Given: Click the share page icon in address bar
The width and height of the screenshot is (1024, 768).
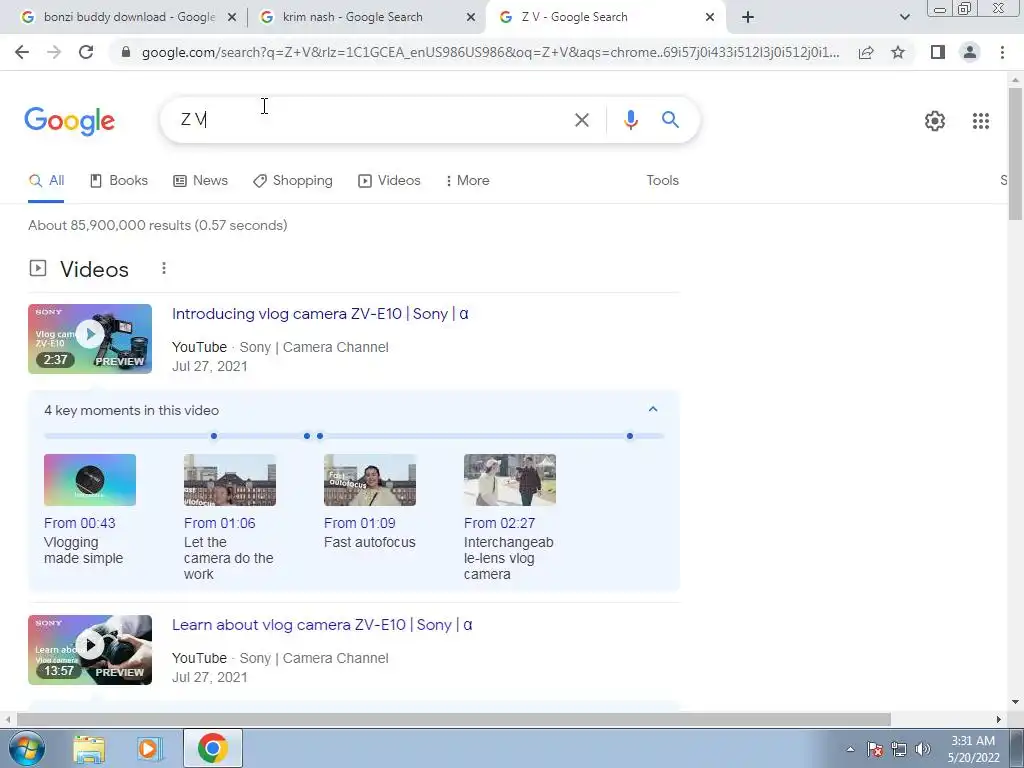Looking at the screenshot, I should (x=866, y=52).
